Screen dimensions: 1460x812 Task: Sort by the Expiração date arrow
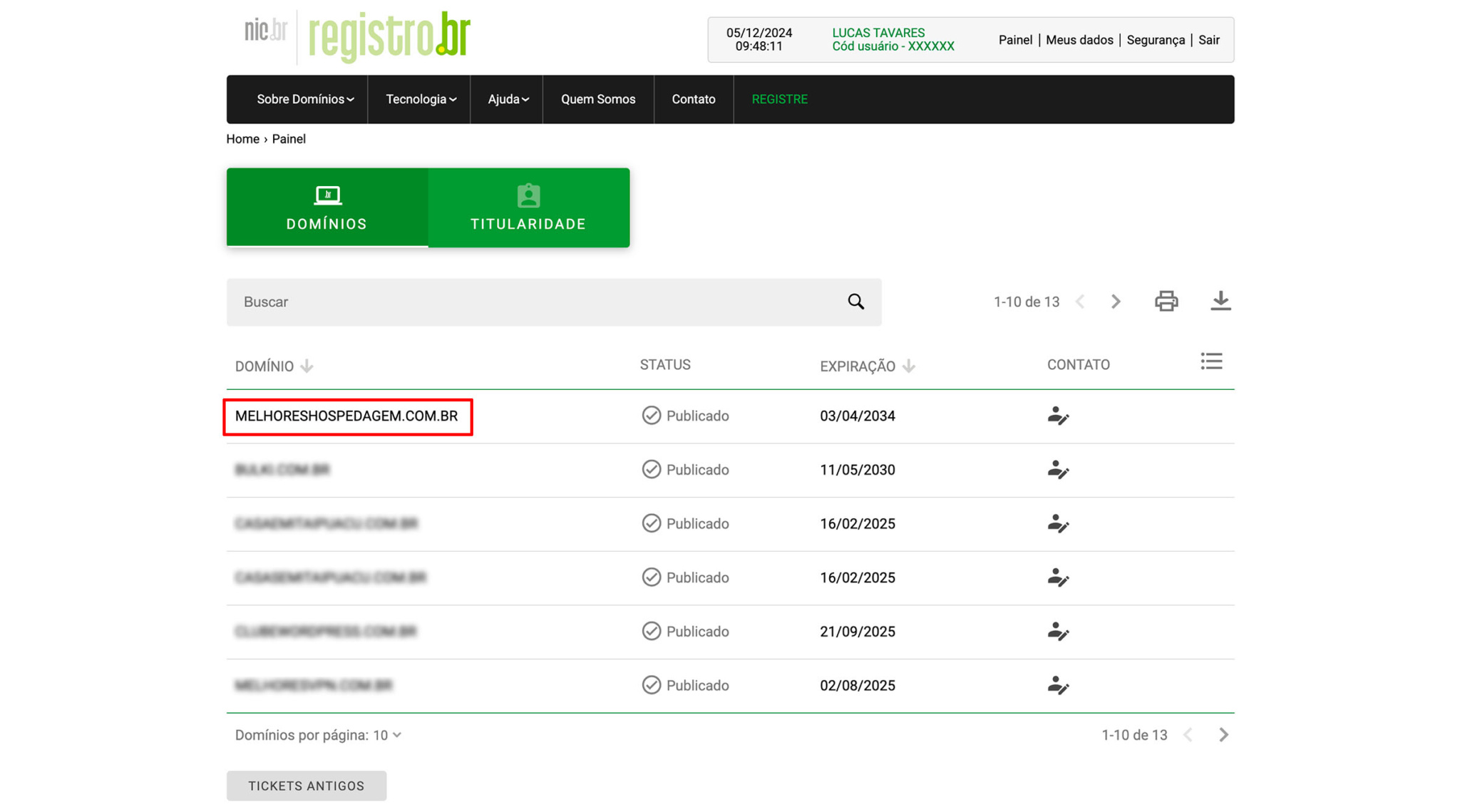pyautogui.click(x=908, y=366)
